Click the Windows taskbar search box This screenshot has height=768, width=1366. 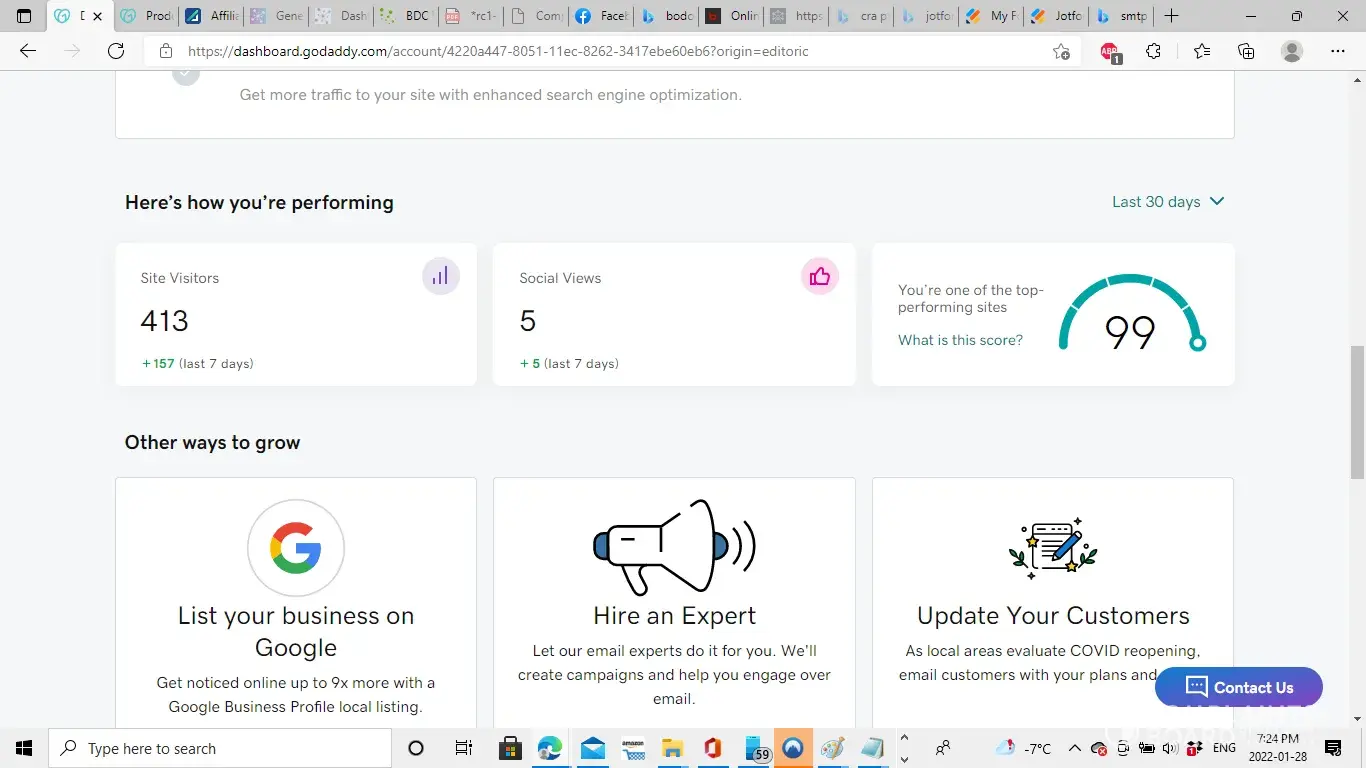click(220, 748)
